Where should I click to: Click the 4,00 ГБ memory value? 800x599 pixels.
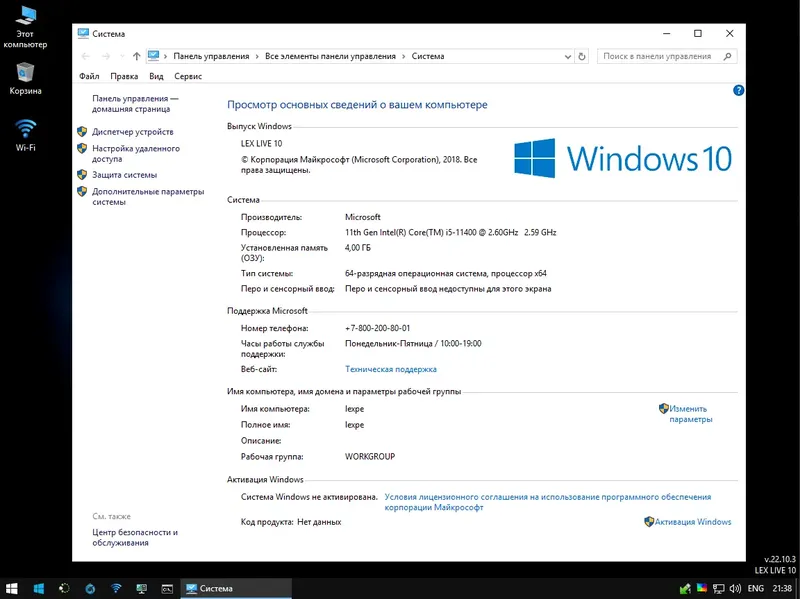coord(358,247)
